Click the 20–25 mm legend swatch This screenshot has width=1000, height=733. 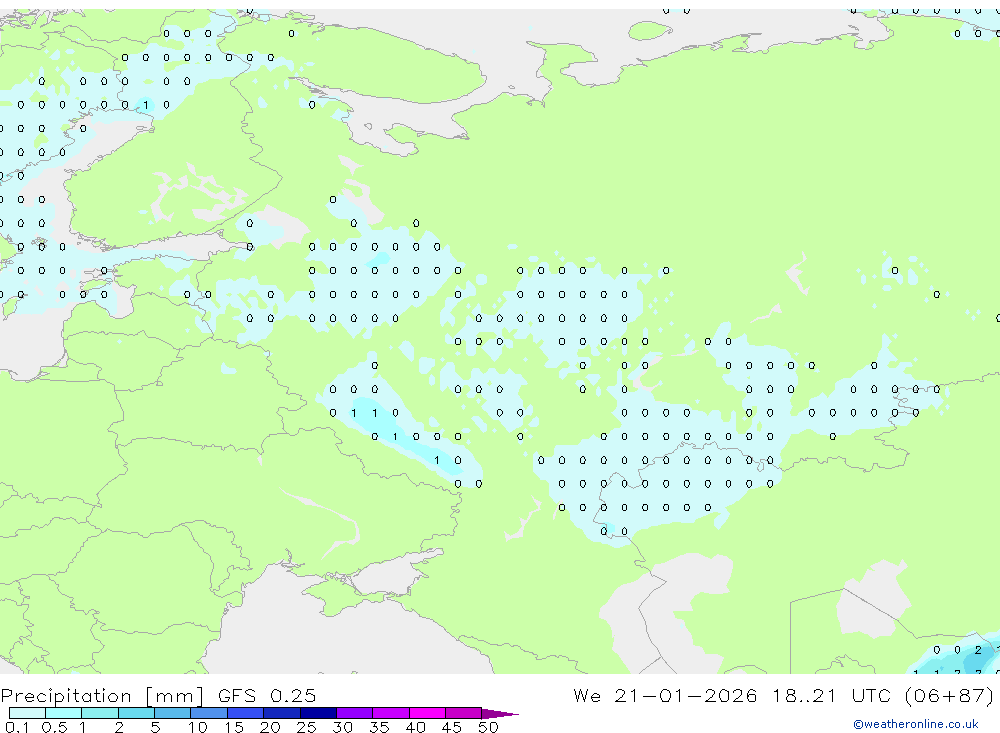click(x=281, y=713)
